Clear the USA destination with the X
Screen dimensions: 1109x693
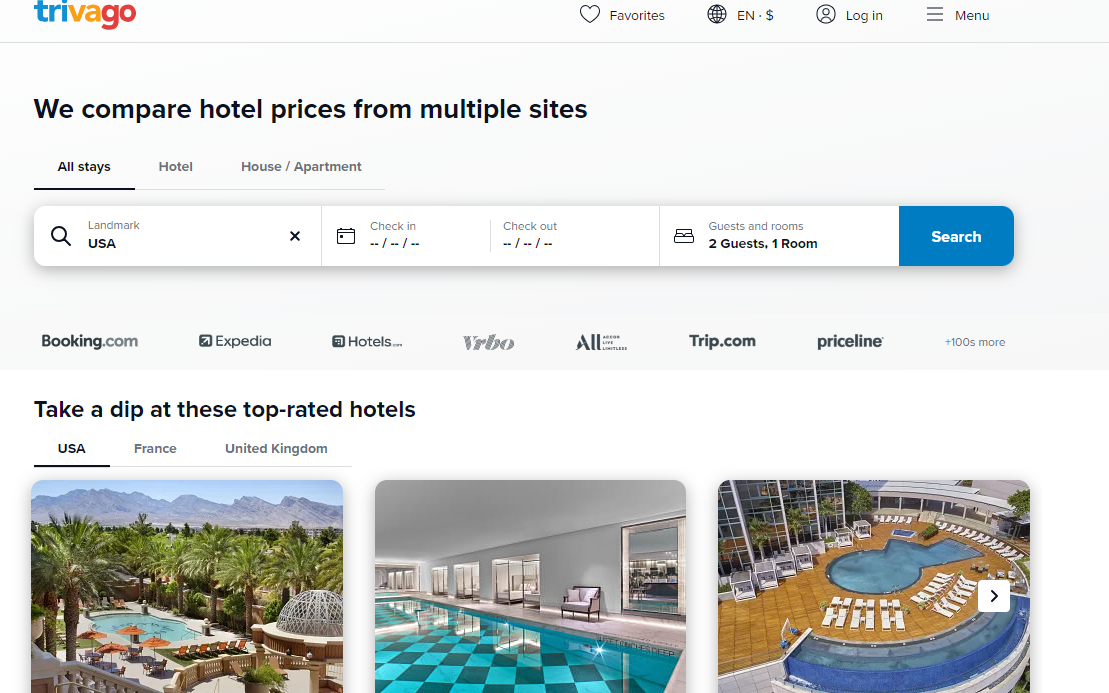click(x=295, y=236)
